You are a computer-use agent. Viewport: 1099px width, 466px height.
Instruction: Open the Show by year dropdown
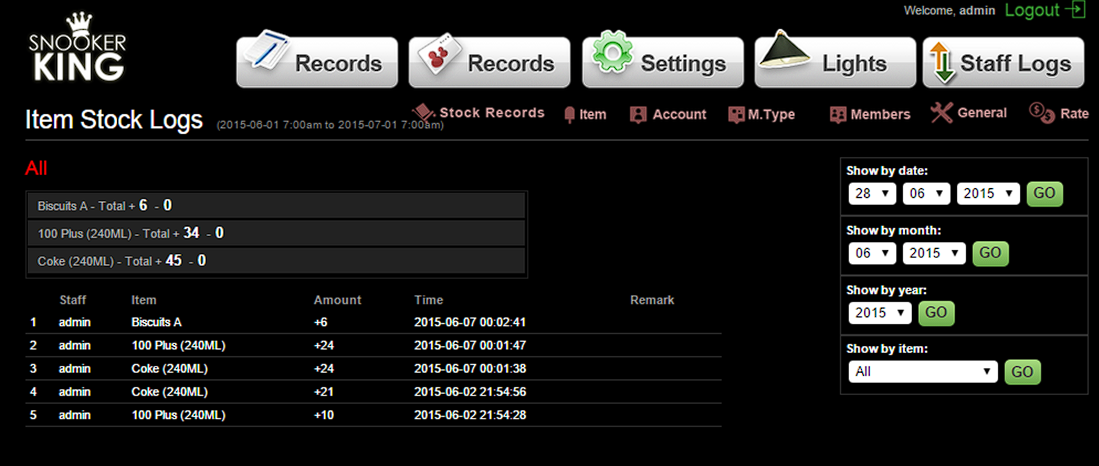click(x=879, y=313)
